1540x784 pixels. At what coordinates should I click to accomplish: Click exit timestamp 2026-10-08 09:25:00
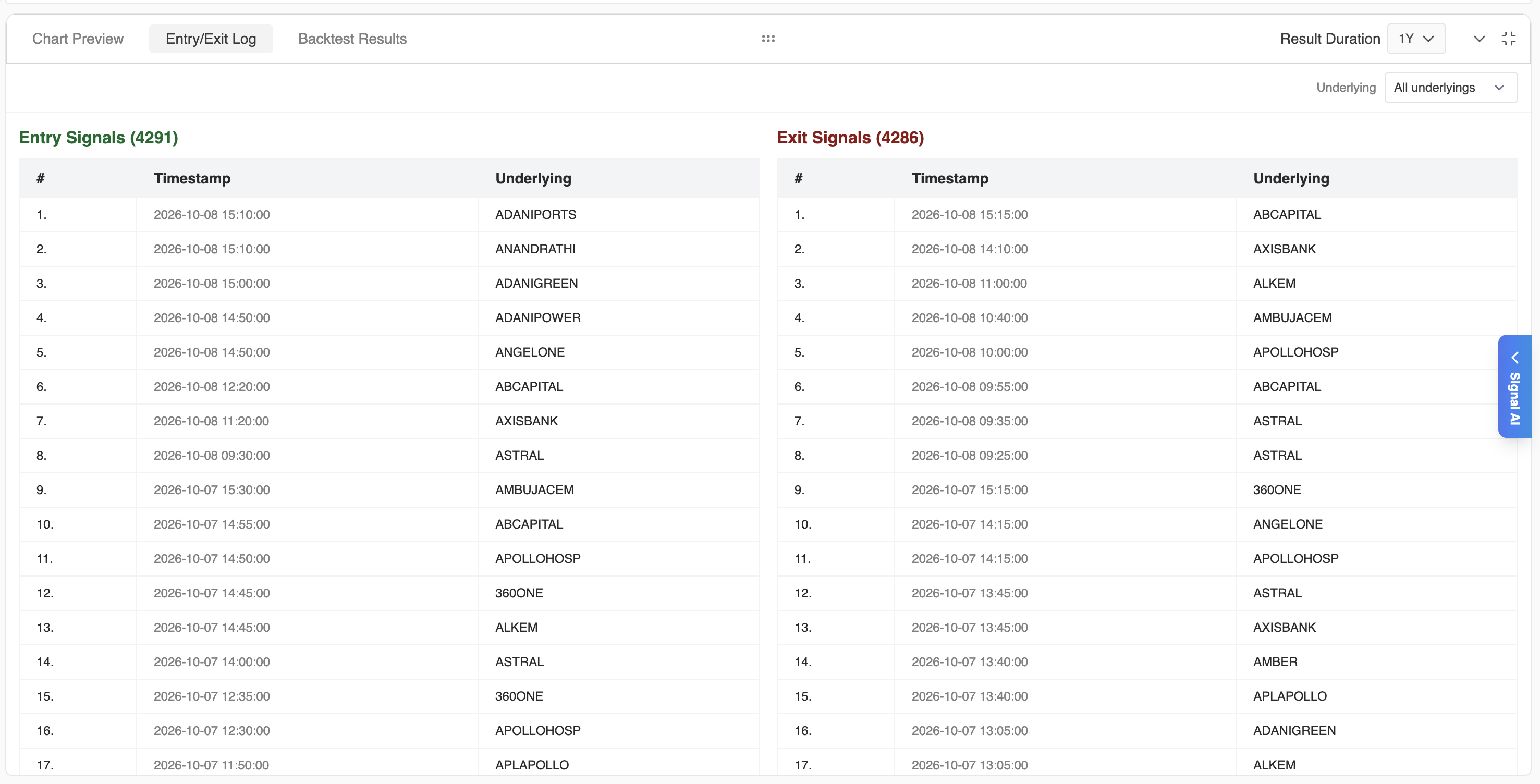click(970, 456)
